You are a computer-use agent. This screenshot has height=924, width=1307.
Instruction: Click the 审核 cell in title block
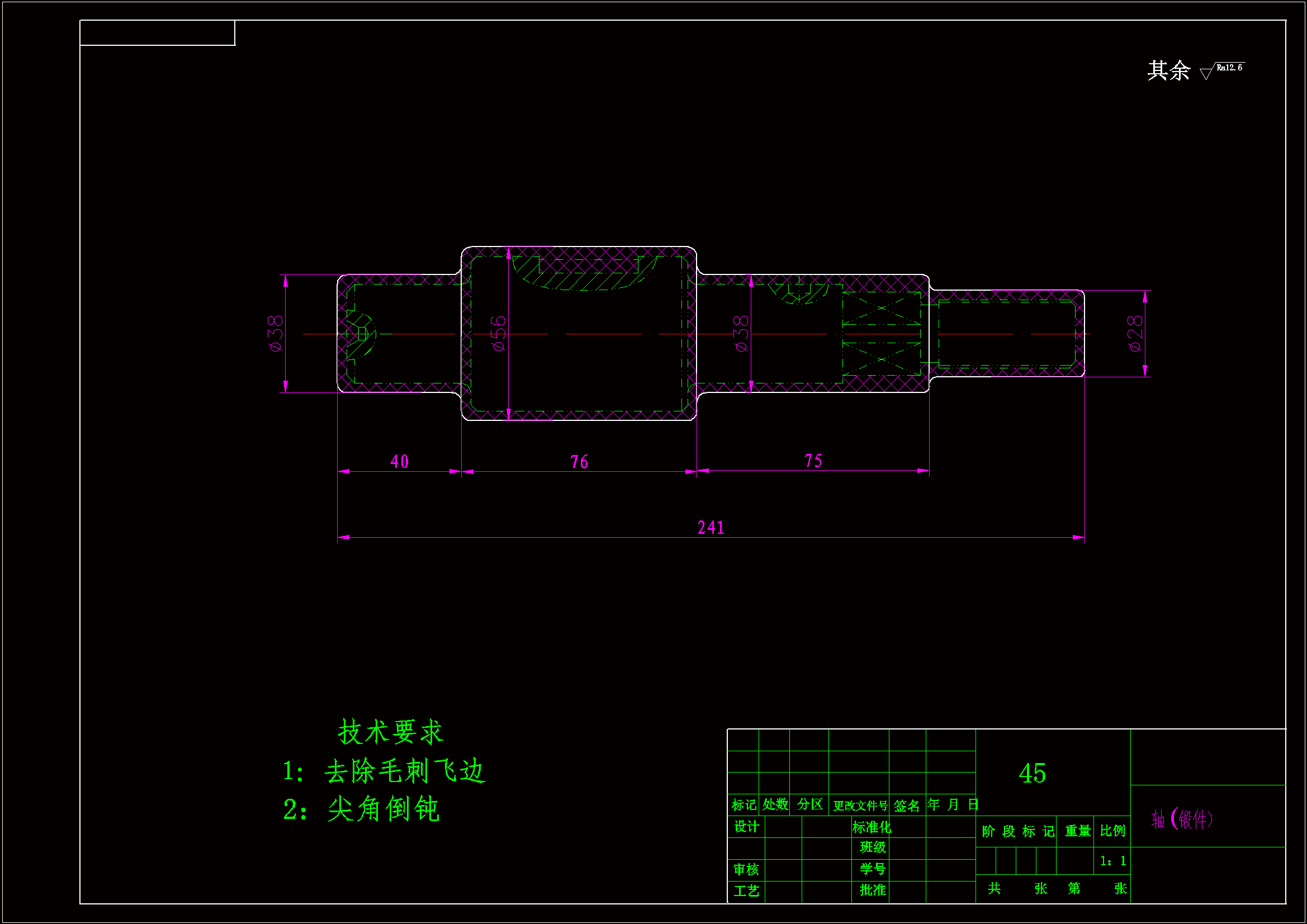tap(746, 869)
